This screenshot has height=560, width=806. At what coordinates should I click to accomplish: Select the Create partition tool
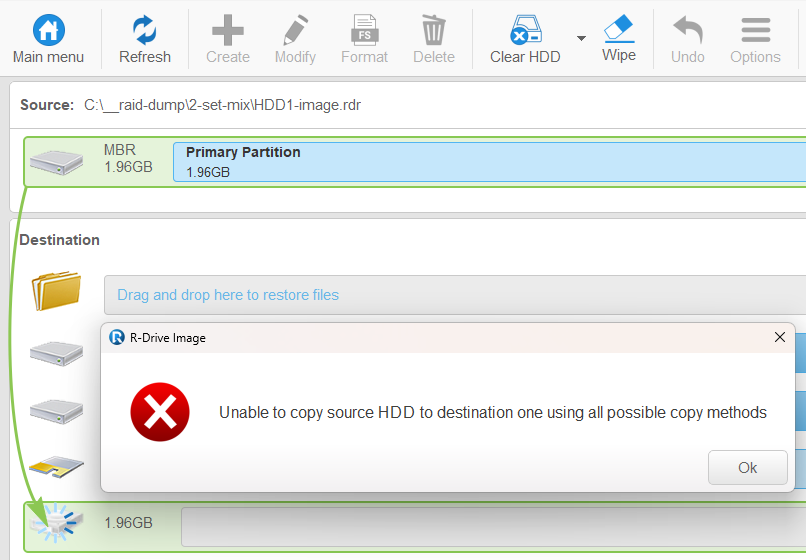click(228, 30)
